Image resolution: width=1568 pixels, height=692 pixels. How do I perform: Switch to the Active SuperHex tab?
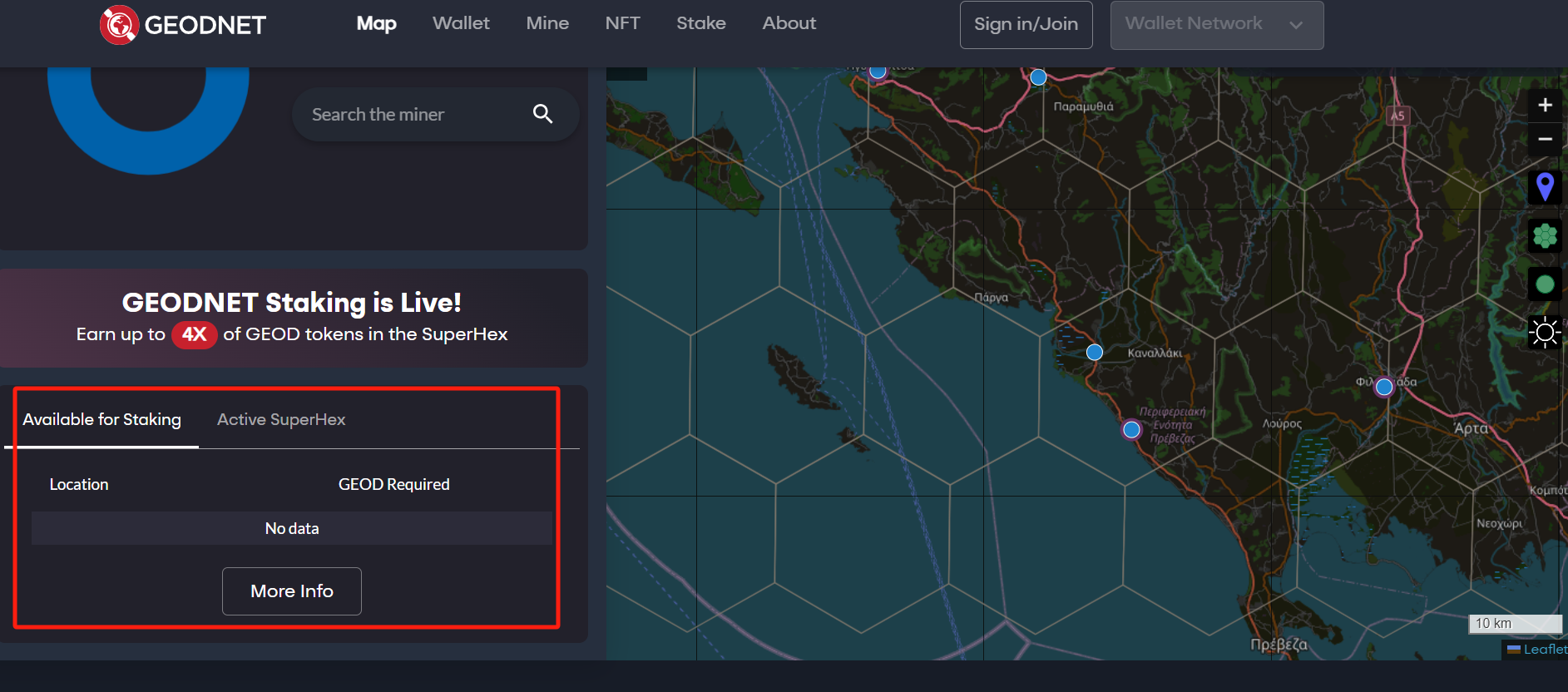point(281,420)
